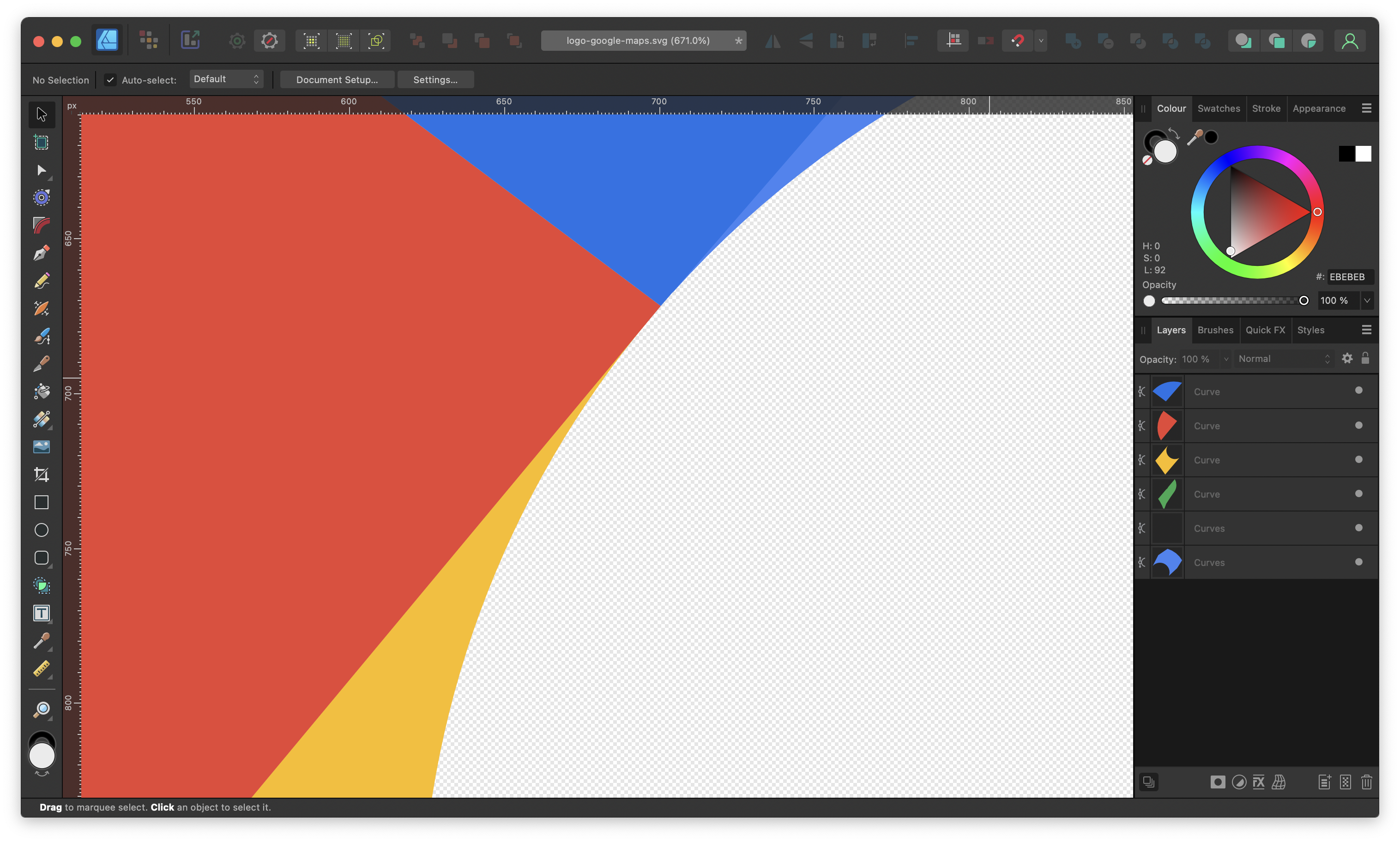Viewport: 1400px width, 842px height.
Task: Switch to the Styles tab
Action: [1310, 330]
